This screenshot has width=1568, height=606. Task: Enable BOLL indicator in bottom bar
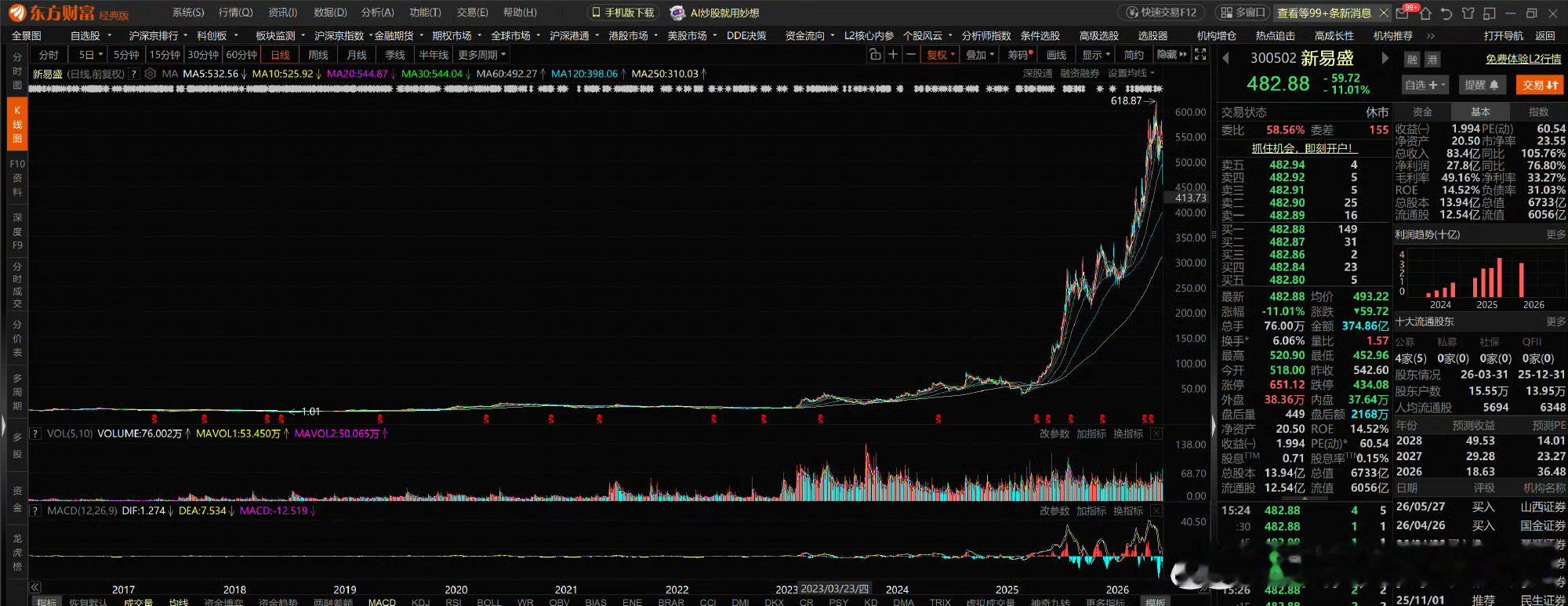click(488, 602)
